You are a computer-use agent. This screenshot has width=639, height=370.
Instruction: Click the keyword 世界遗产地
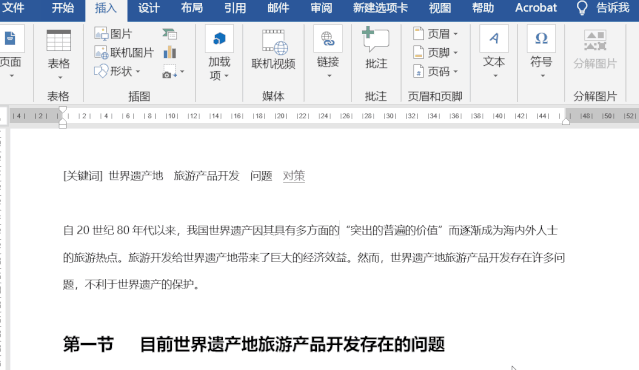[x=136, y=176]
